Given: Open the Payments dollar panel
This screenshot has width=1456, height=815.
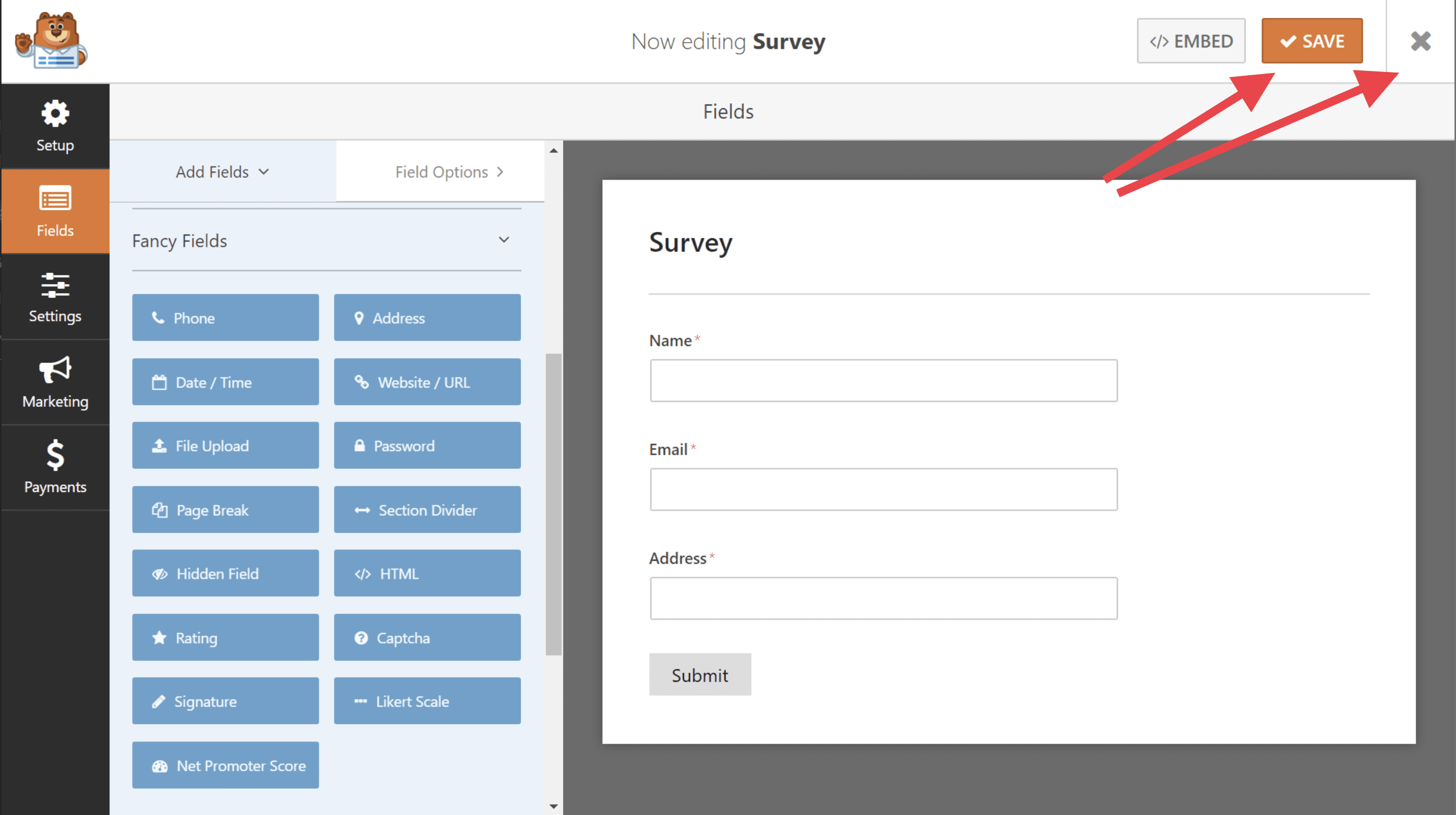Looking at the screenshot, I should point(55,467).
